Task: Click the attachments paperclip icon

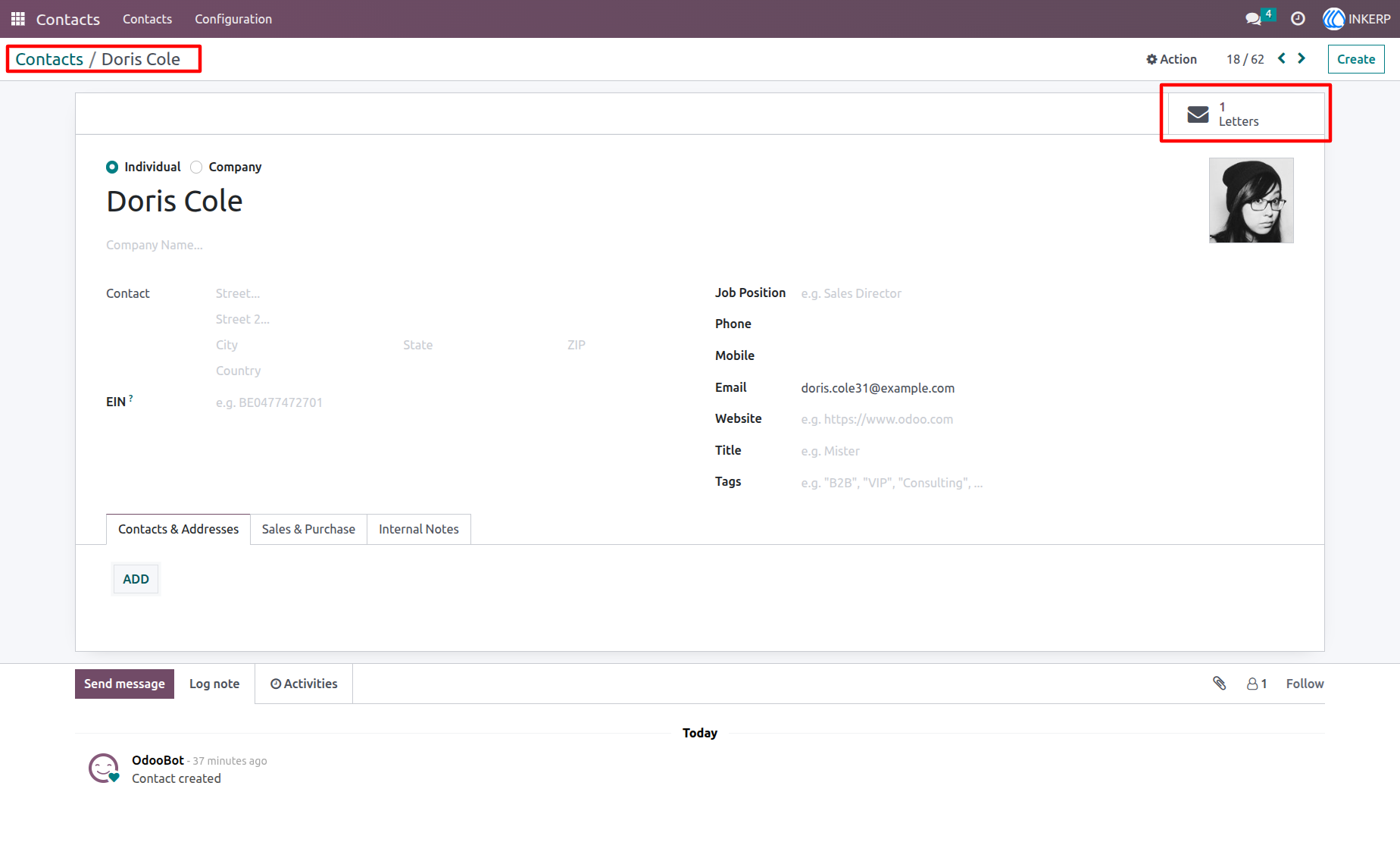Action: tap(1219, 684)
